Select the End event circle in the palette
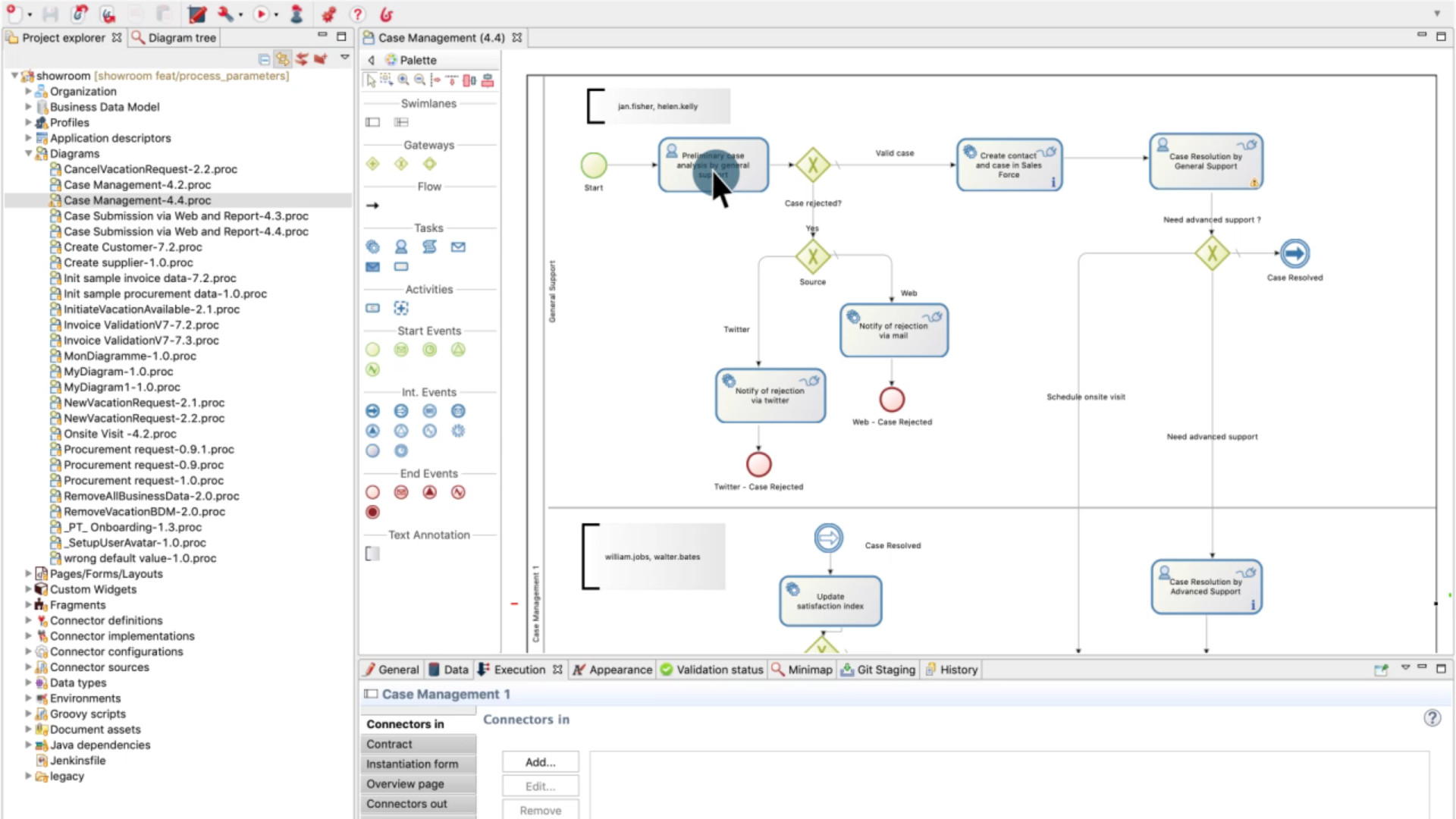Image resolution: width=1456 pixels, height=819 pixels. (x=372, y=492)
